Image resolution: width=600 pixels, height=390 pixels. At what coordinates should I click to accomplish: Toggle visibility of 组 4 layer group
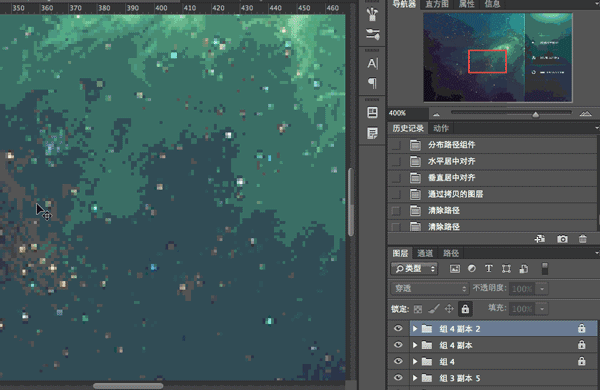coord(398,361)
